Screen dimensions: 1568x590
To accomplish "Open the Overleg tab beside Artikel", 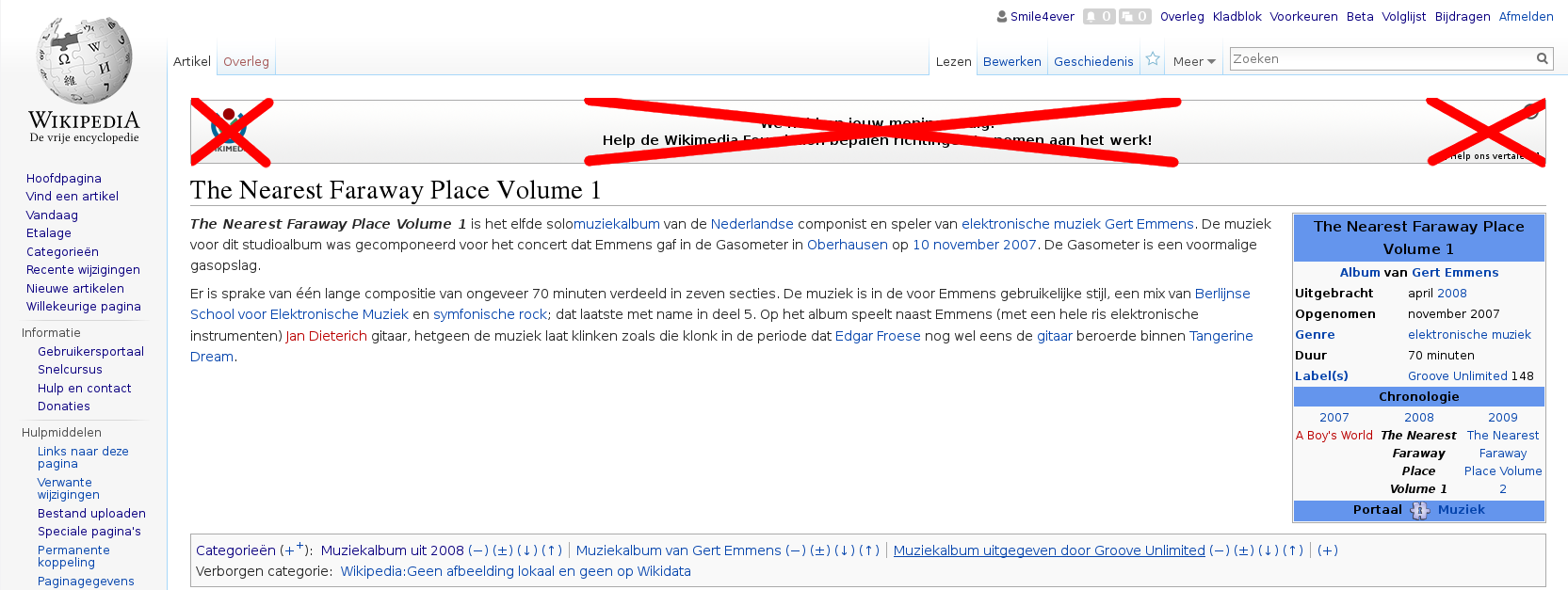I will point(246,61).
